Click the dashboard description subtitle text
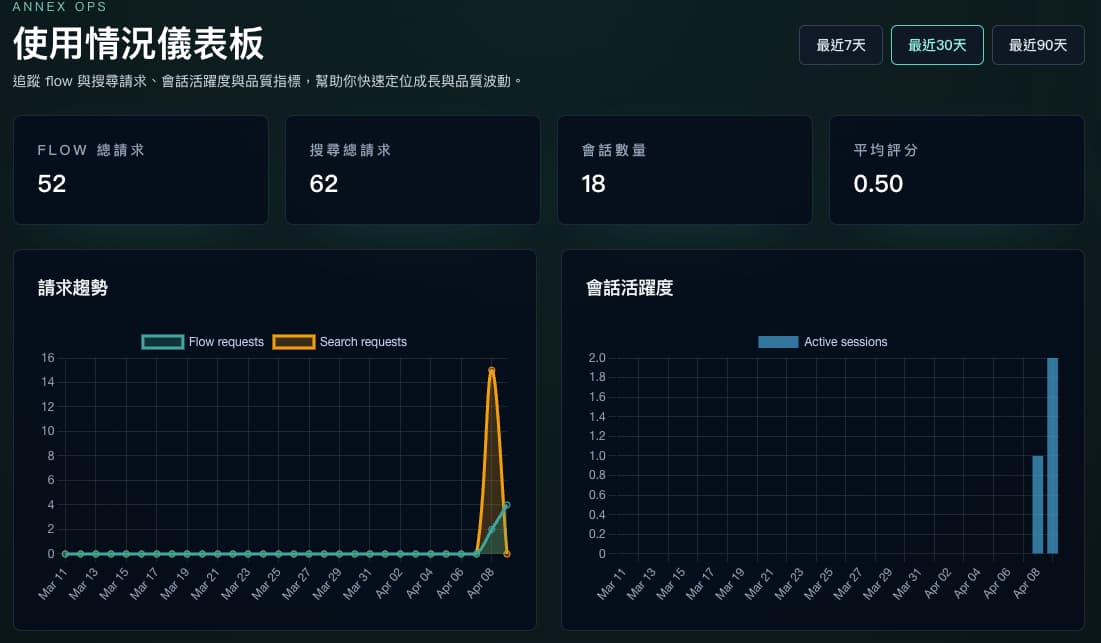 coord(268,81)
